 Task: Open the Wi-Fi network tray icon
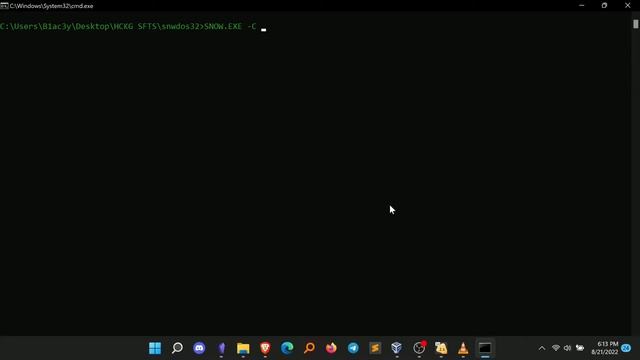pos(556,348)
